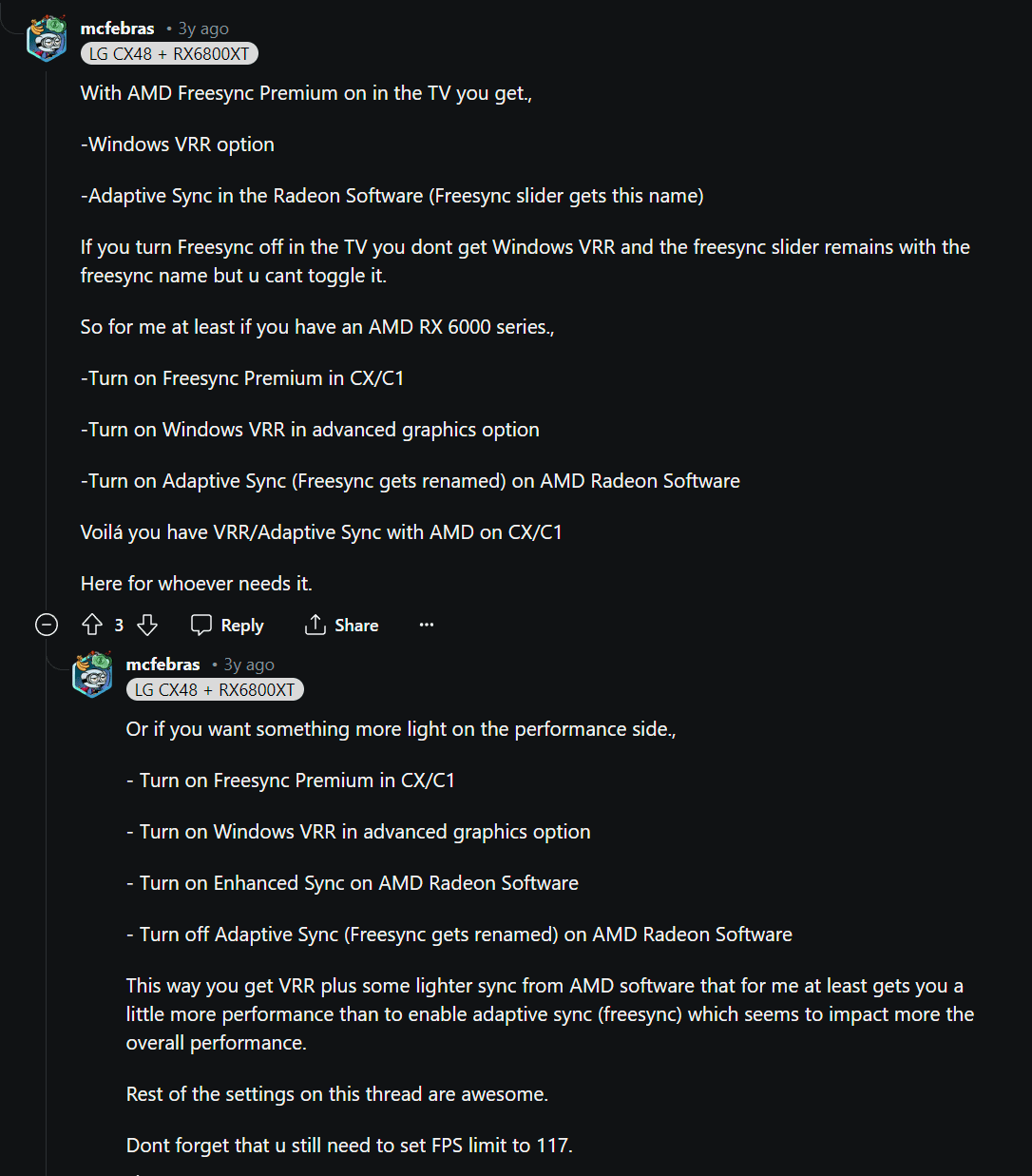Screen dimensions: 1032x1176
Task: Open the mcfebras username on the nested reply
Action: pyautogui.click(x=163, y=665)
